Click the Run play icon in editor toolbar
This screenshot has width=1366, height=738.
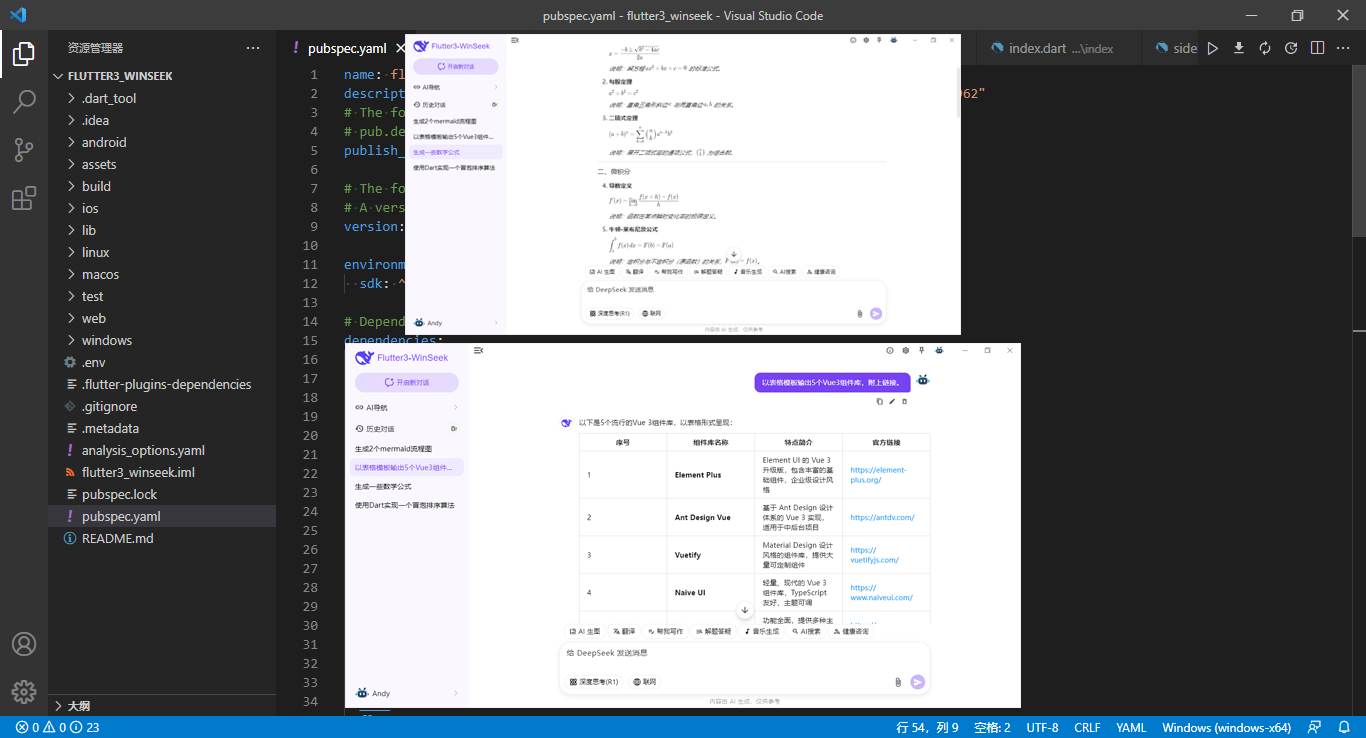(1212, 48)
